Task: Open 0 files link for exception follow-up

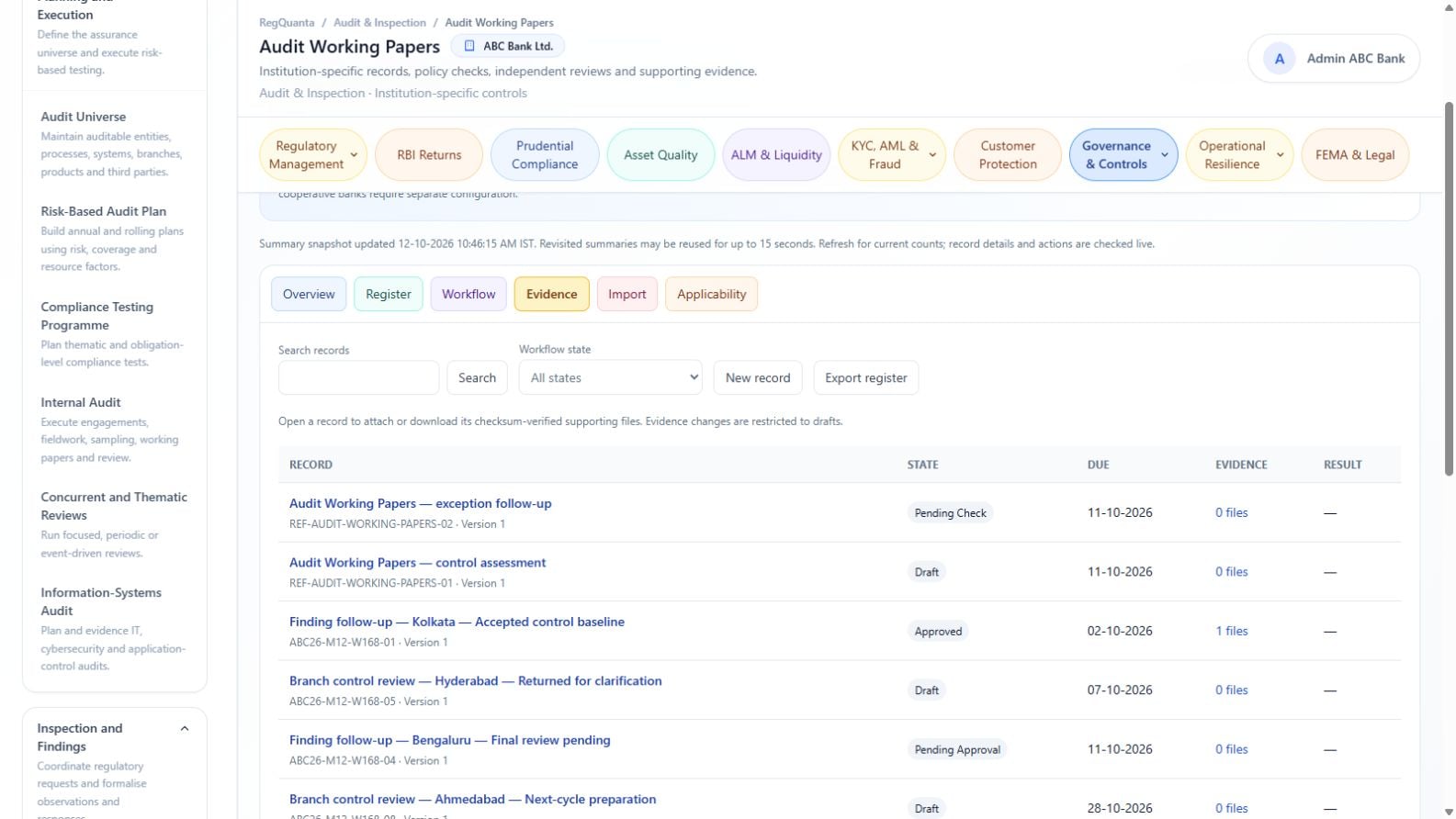Action: (x=1232, y=512)
